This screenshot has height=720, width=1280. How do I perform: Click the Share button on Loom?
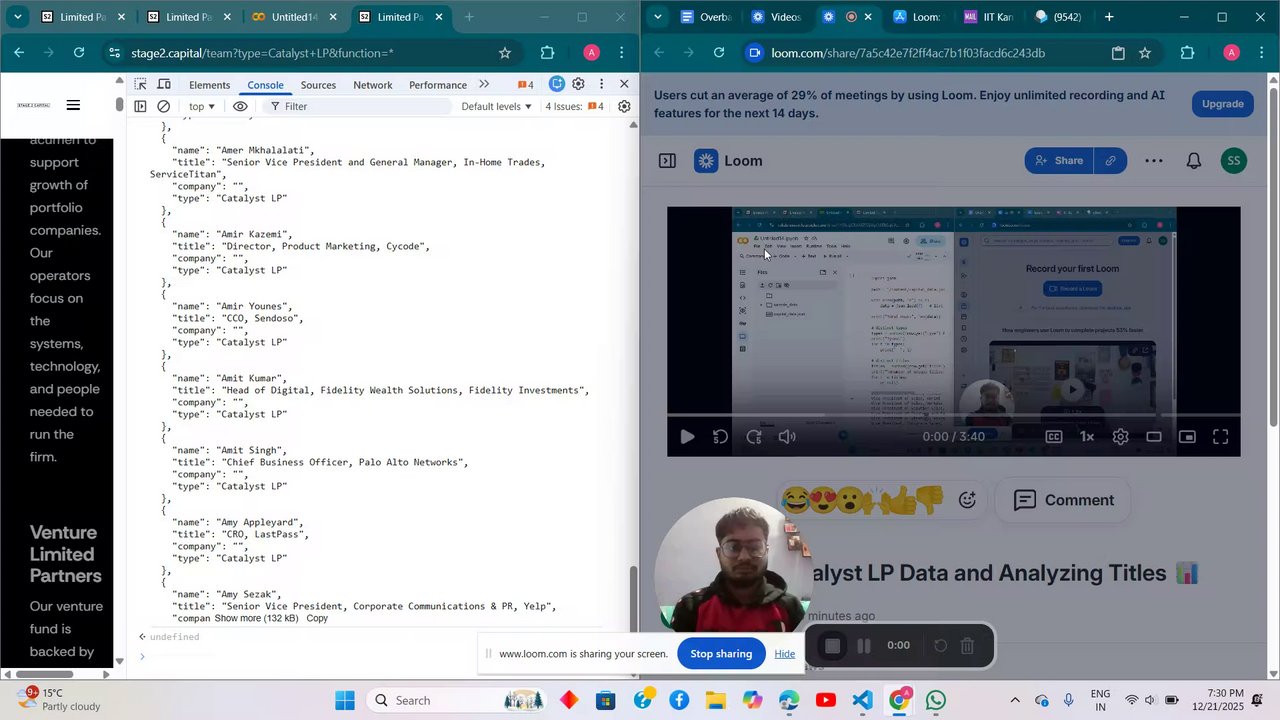1059,160
